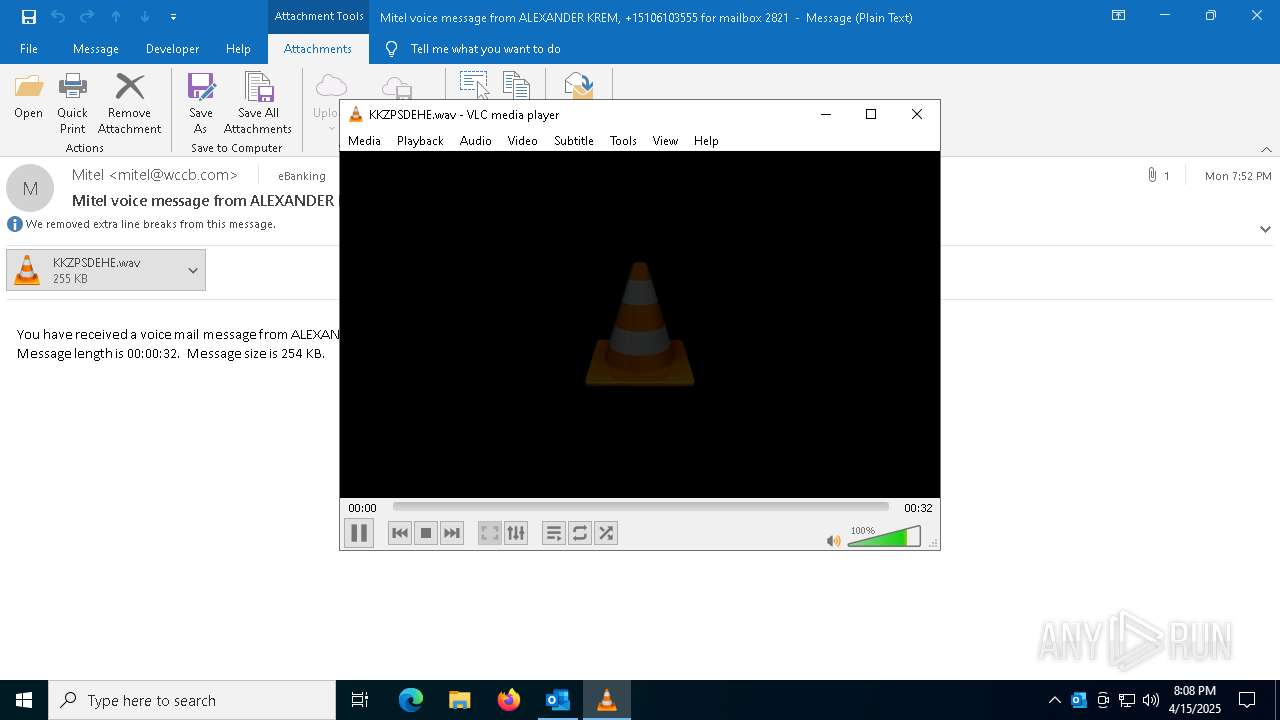1280x720 pixels.
Task: Go to next item arrow in title bar
Action: point(145,17)
